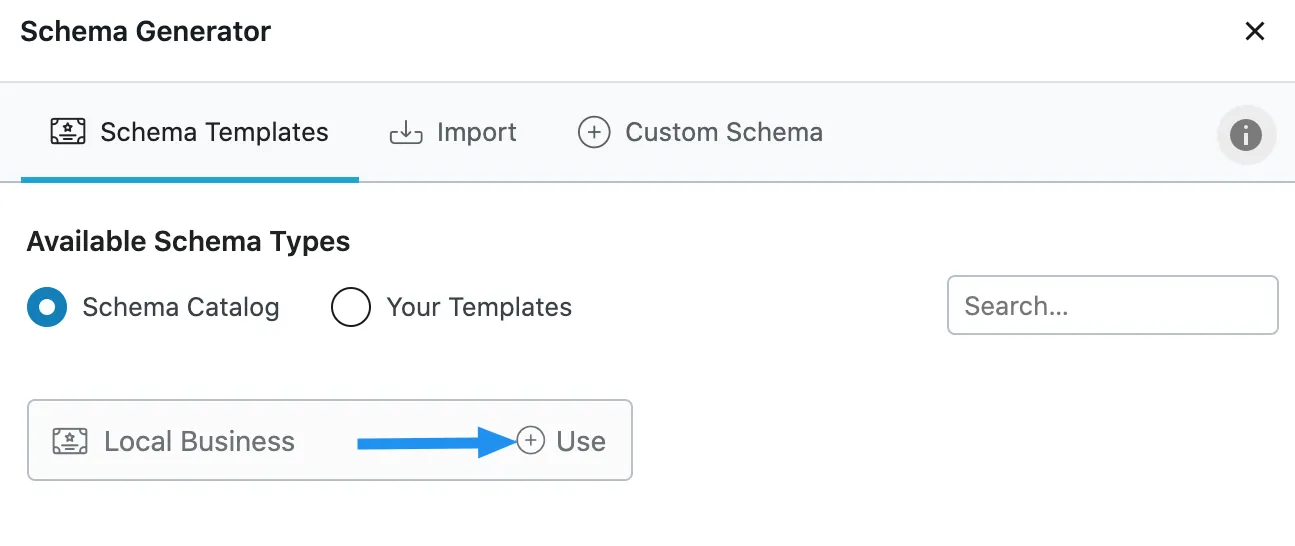
Task: Select the Schema Catalog radio button
Action: point(47,307)
